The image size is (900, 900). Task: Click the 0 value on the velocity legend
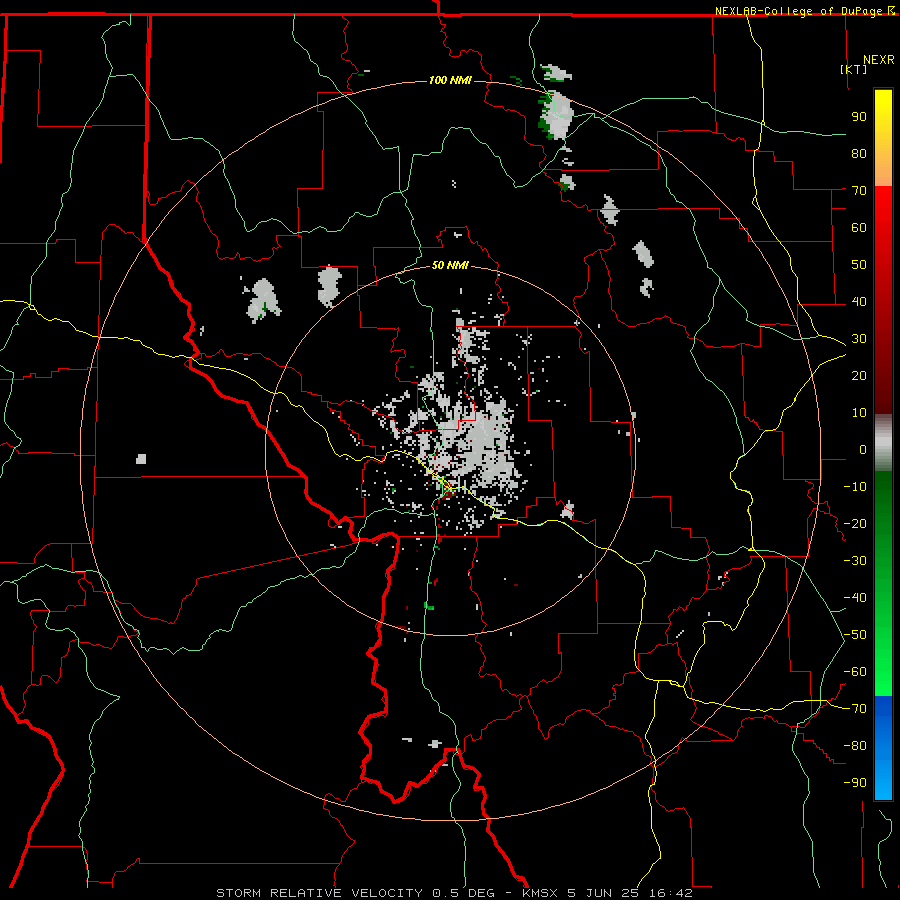(863, 449)
